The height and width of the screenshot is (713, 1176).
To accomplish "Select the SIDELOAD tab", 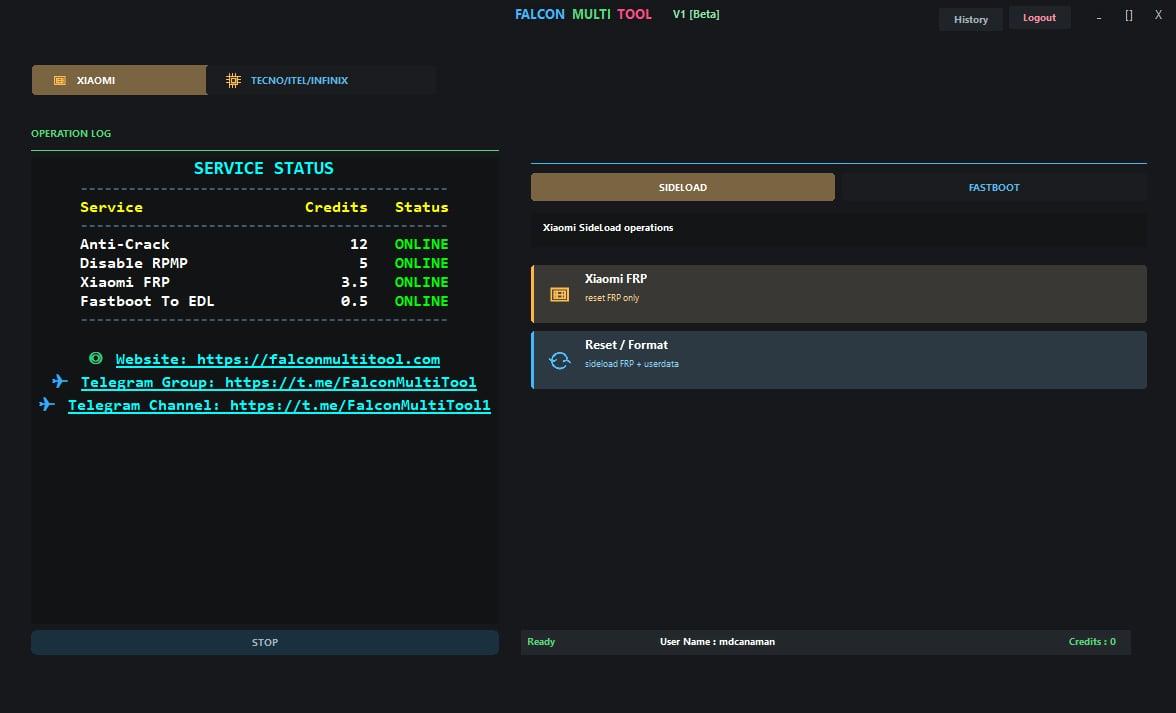I will click(x=682, y=187).
